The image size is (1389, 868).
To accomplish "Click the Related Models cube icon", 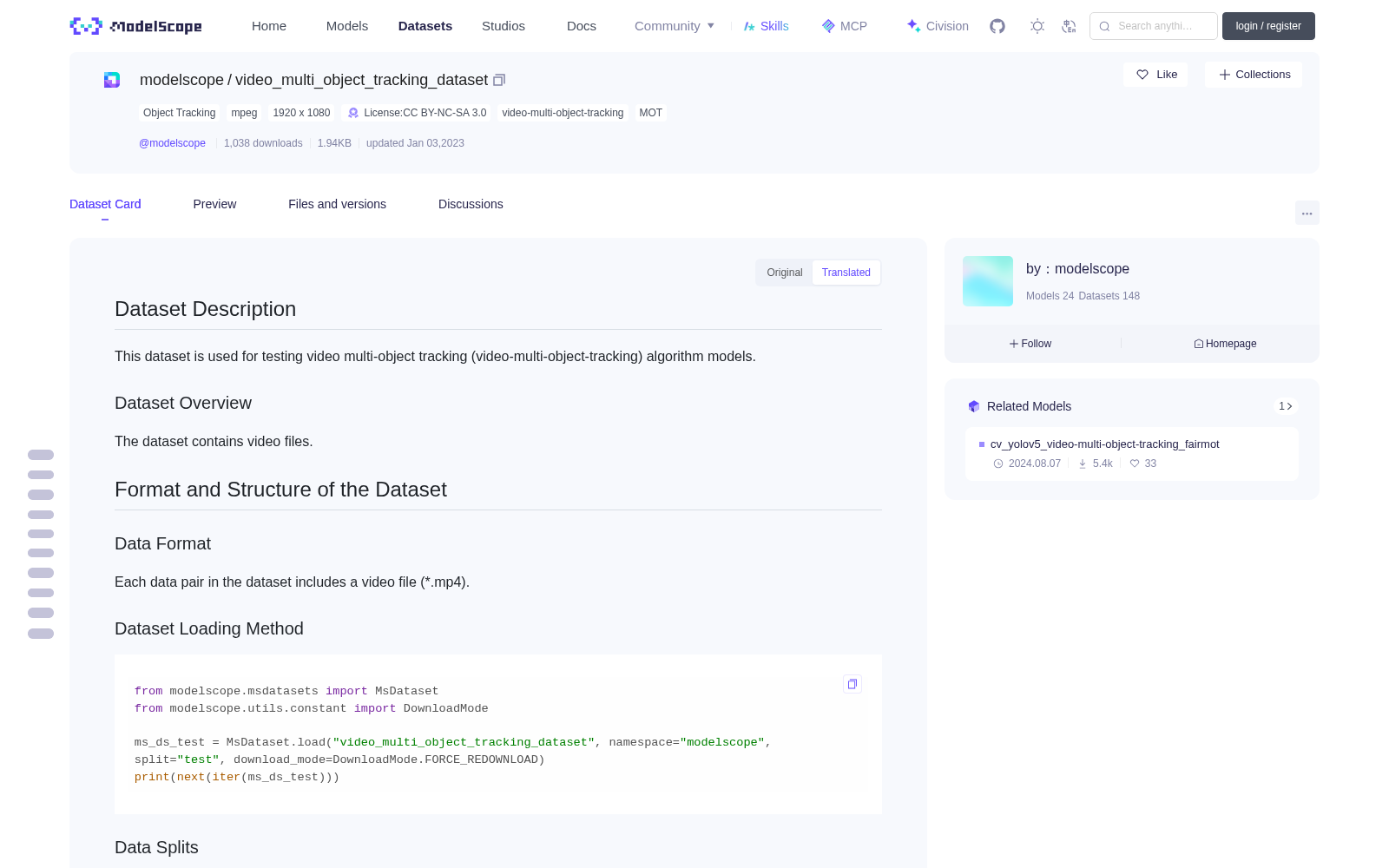I will click(x=974, y=406).
